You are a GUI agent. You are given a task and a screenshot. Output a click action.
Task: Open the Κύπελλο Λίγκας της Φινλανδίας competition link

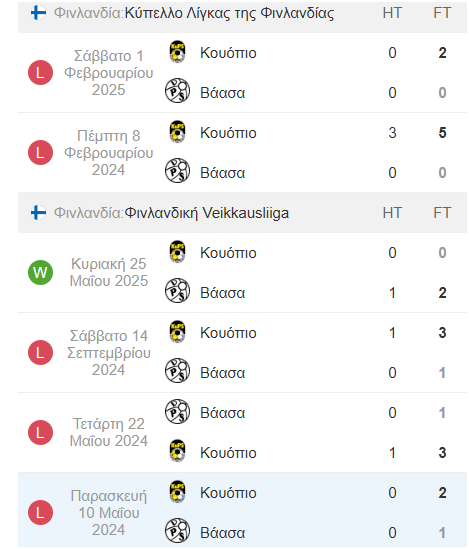229,13
